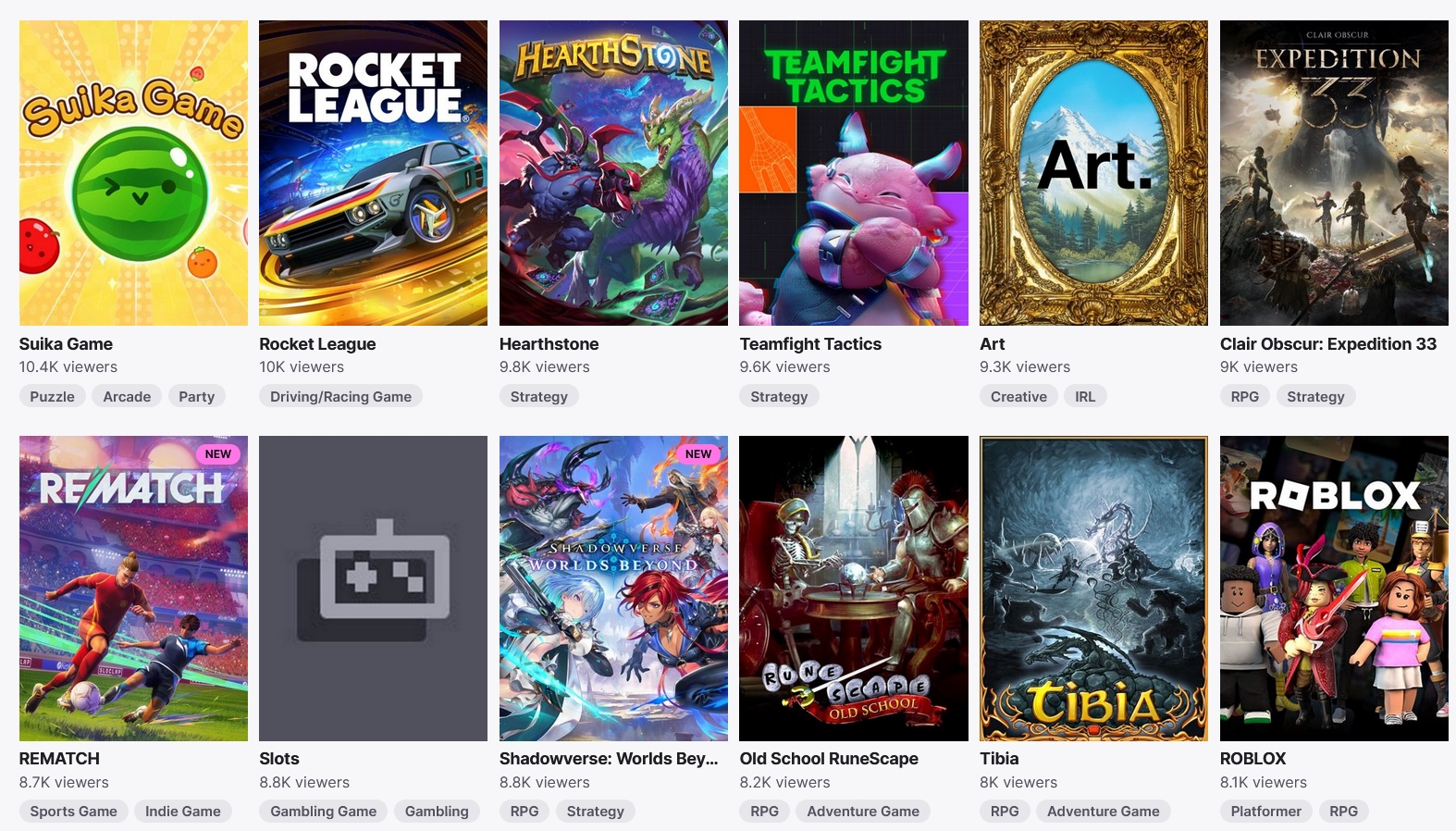Select the Driving/Racing Game tag
Viewport: 1456px width, 831px height.
tap(340, 396)
